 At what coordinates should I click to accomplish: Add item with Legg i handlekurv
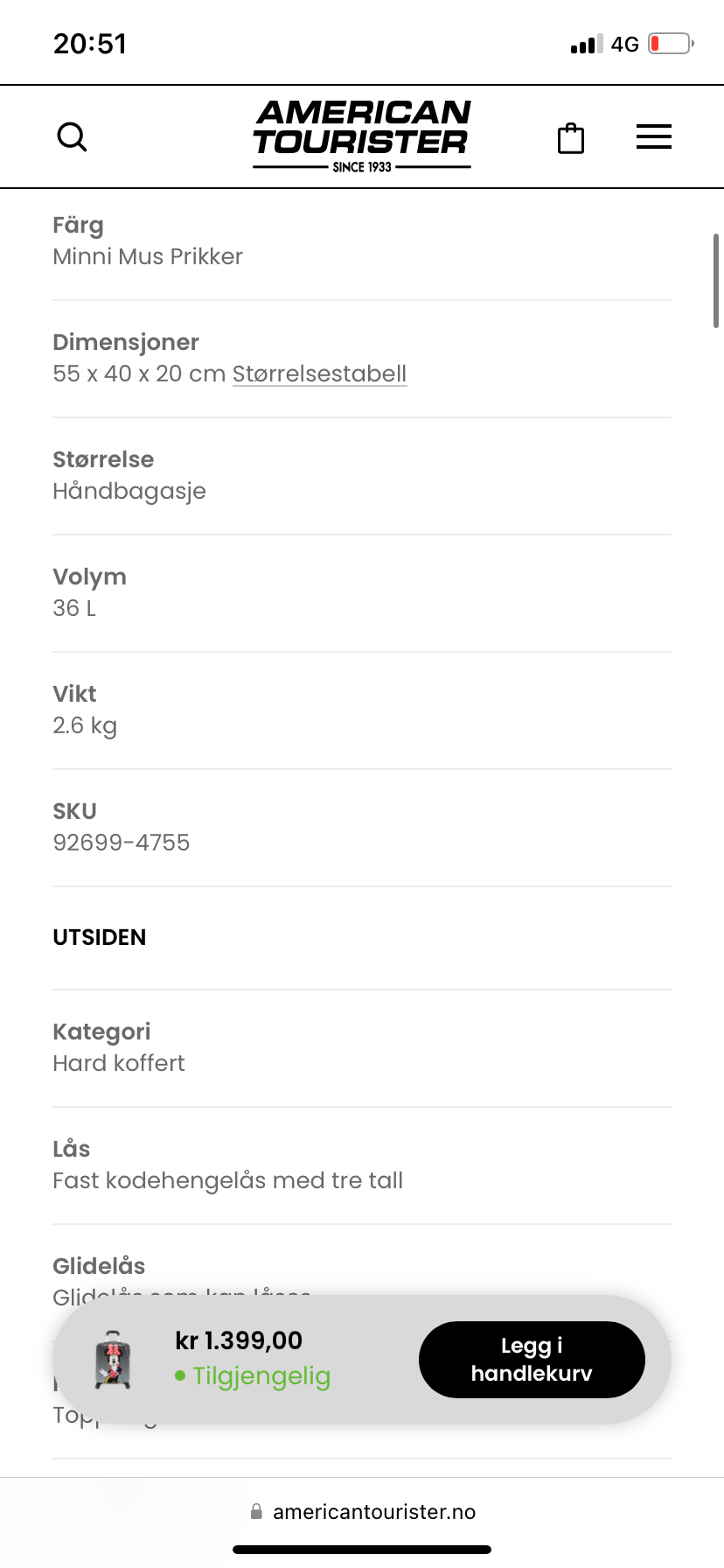click(532, 1360)
